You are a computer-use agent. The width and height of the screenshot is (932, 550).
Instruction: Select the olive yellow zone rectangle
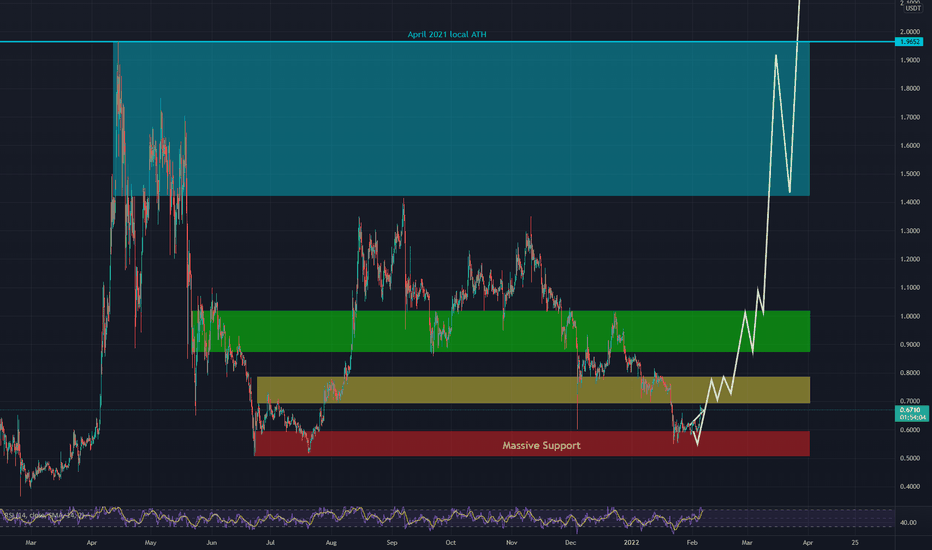pyautogui.click(x=533, y=390)
